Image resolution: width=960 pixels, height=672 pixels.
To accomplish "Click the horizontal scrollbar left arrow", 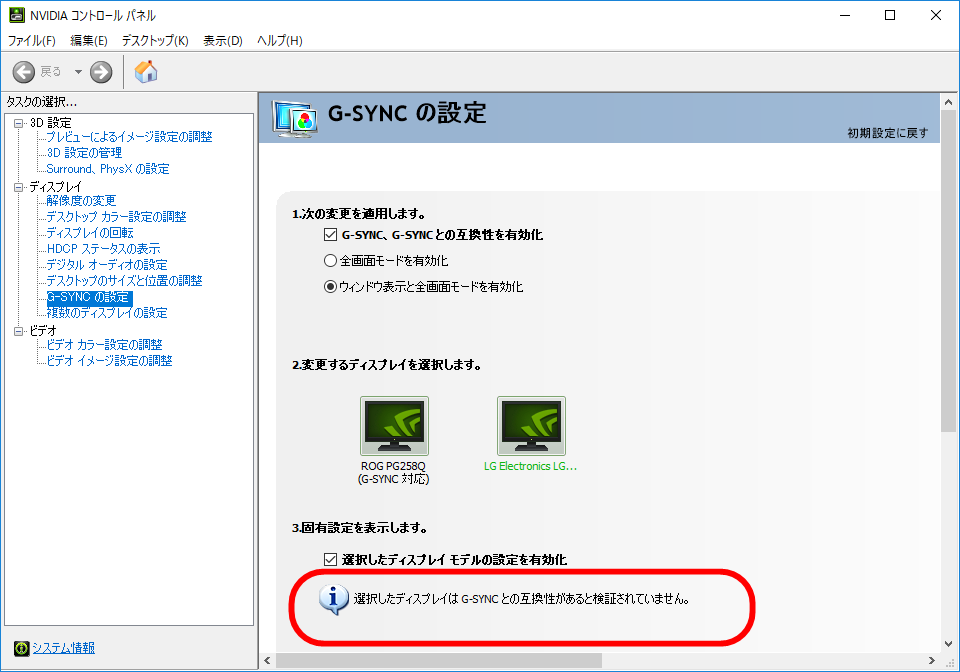I will pyautogui.click(x=267, y=660).
